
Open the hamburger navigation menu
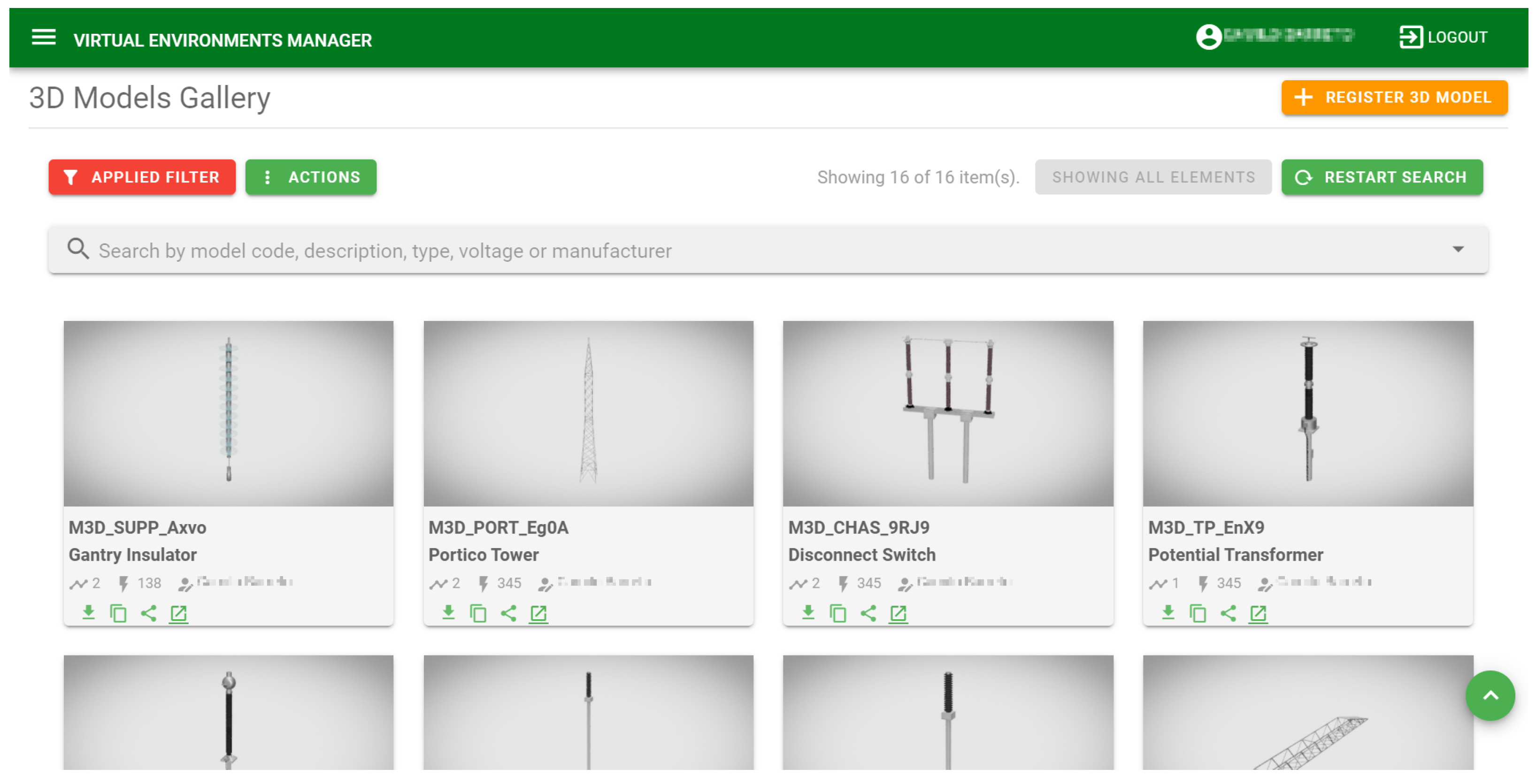pos(44,38)
